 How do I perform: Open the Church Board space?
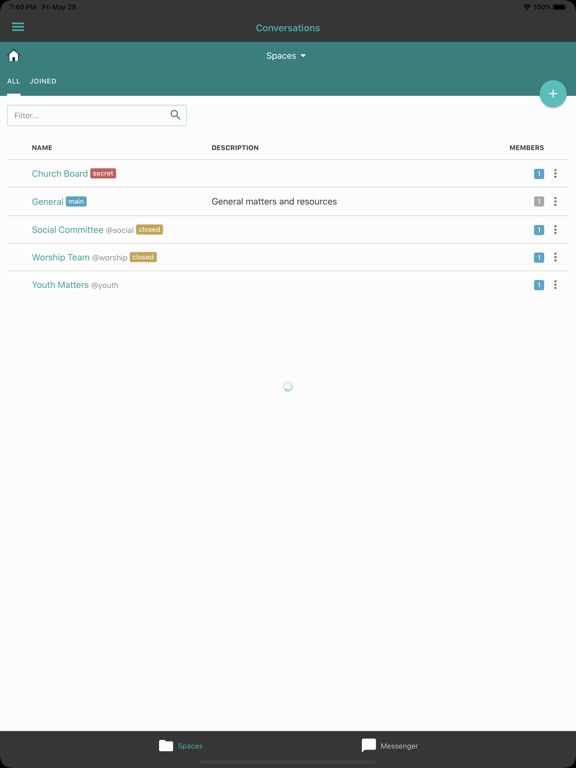tap(60, 173)
